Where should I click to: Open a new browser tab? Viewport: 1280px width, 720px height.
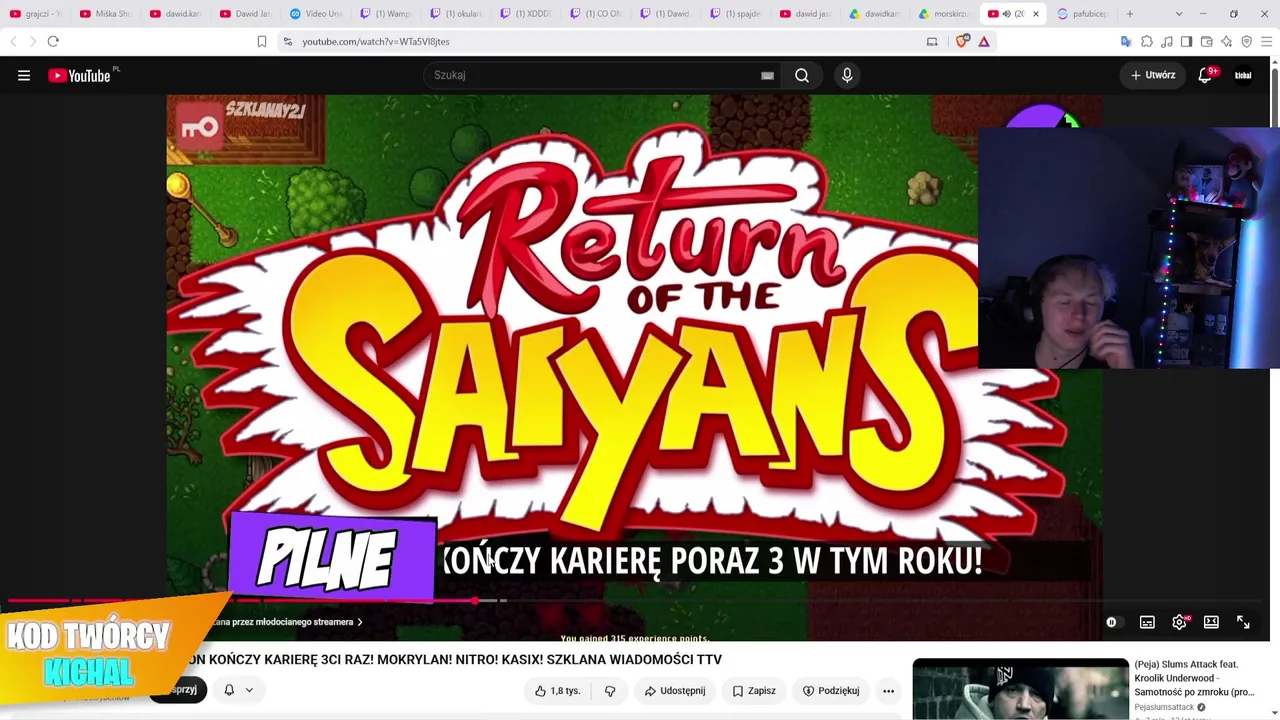click(x=1130, y=14)
